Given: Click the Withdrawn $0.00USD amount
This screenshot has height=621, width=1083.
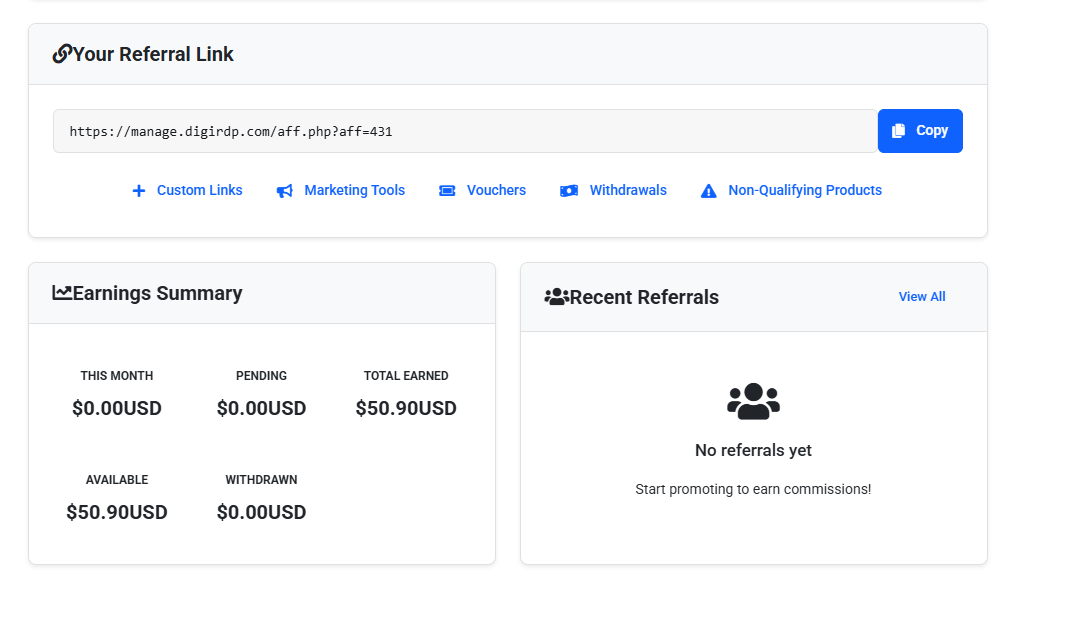Looking at the screenshot, I should (x=261, y=512).
